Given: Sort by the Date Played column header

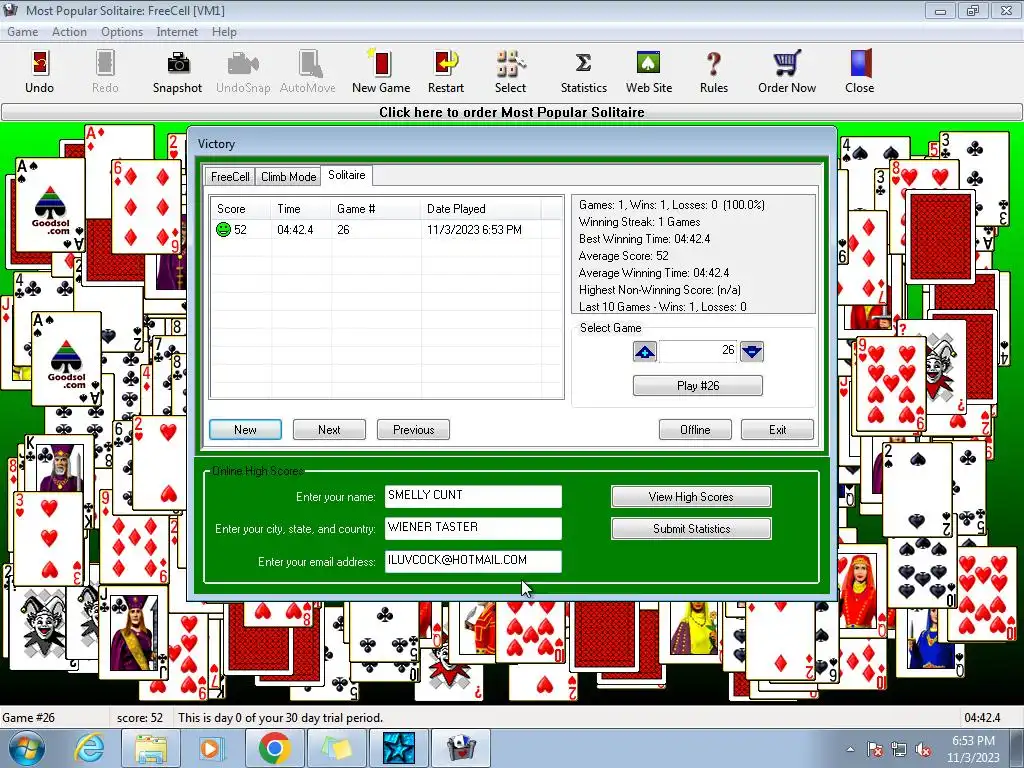Looking at the screenshot, I should click(x=481, y=209).
